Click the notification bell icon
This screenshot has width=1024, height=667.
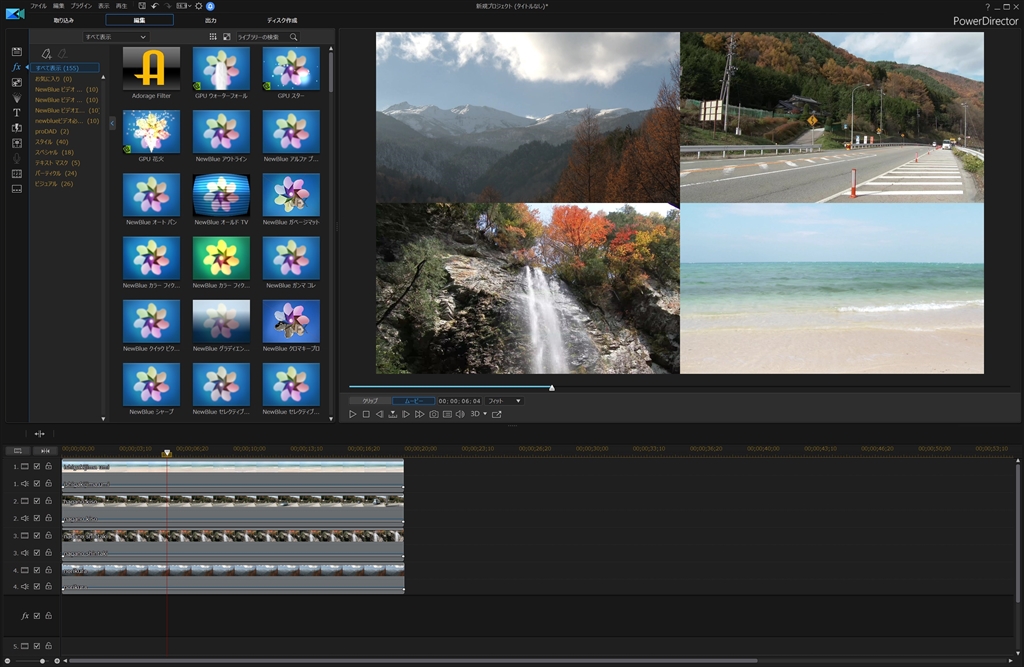coord(210,6)
